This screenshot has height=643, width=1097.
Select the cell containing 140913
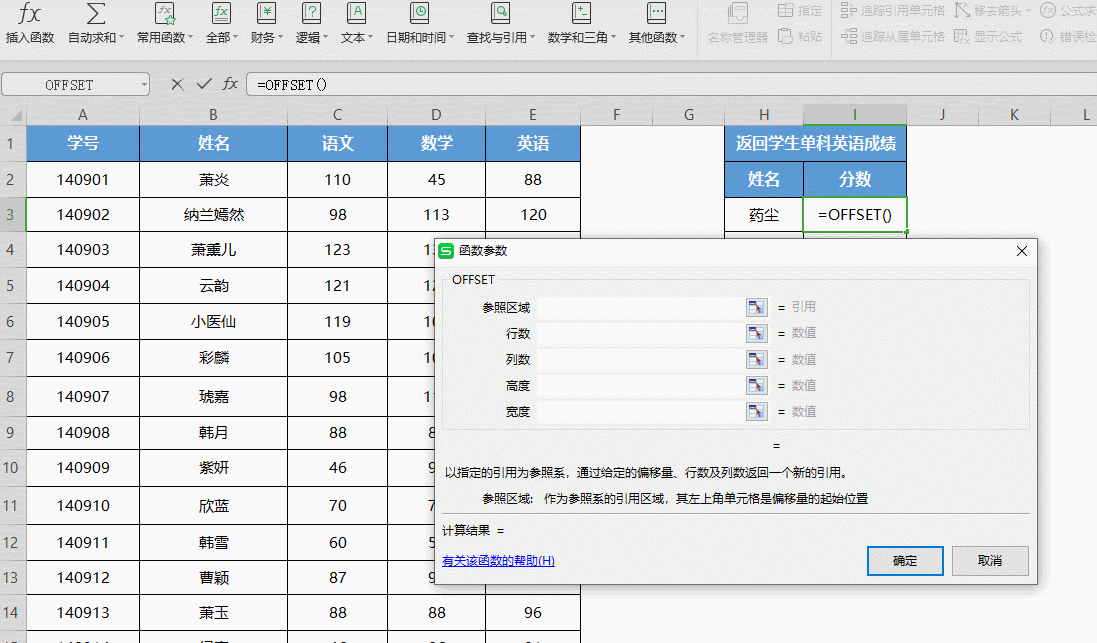point(83,613)
